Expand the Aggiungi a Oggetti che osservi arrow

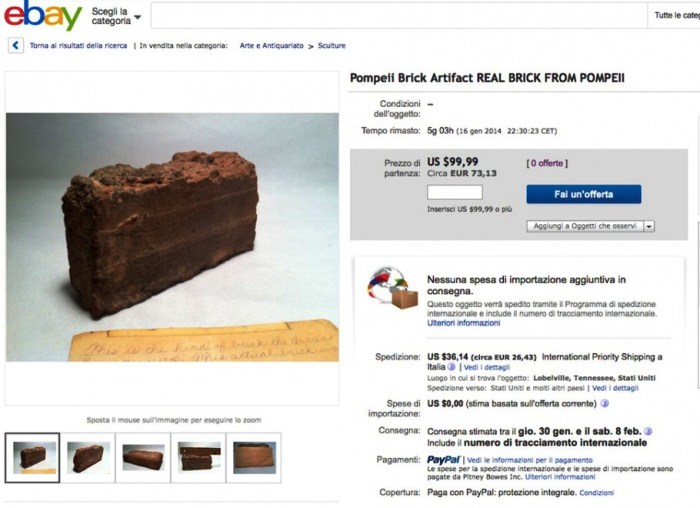click(649, 226)
